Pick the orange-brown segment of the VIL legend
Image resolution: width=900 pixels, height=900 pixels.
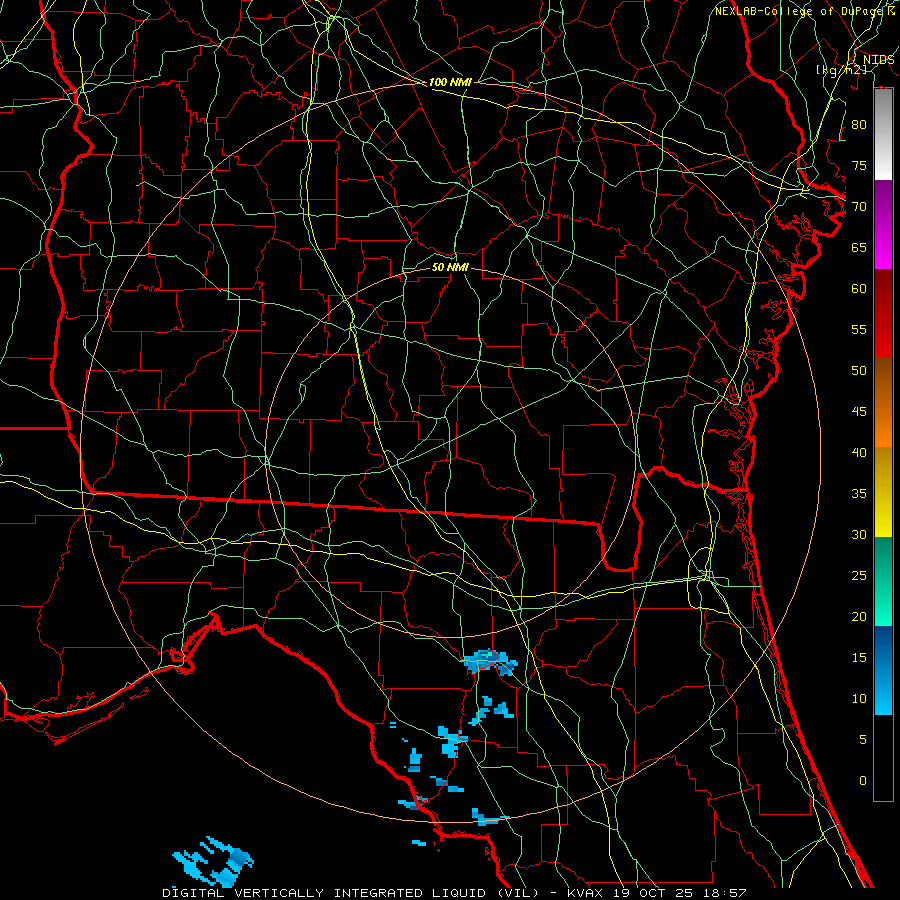coord(883,402)
